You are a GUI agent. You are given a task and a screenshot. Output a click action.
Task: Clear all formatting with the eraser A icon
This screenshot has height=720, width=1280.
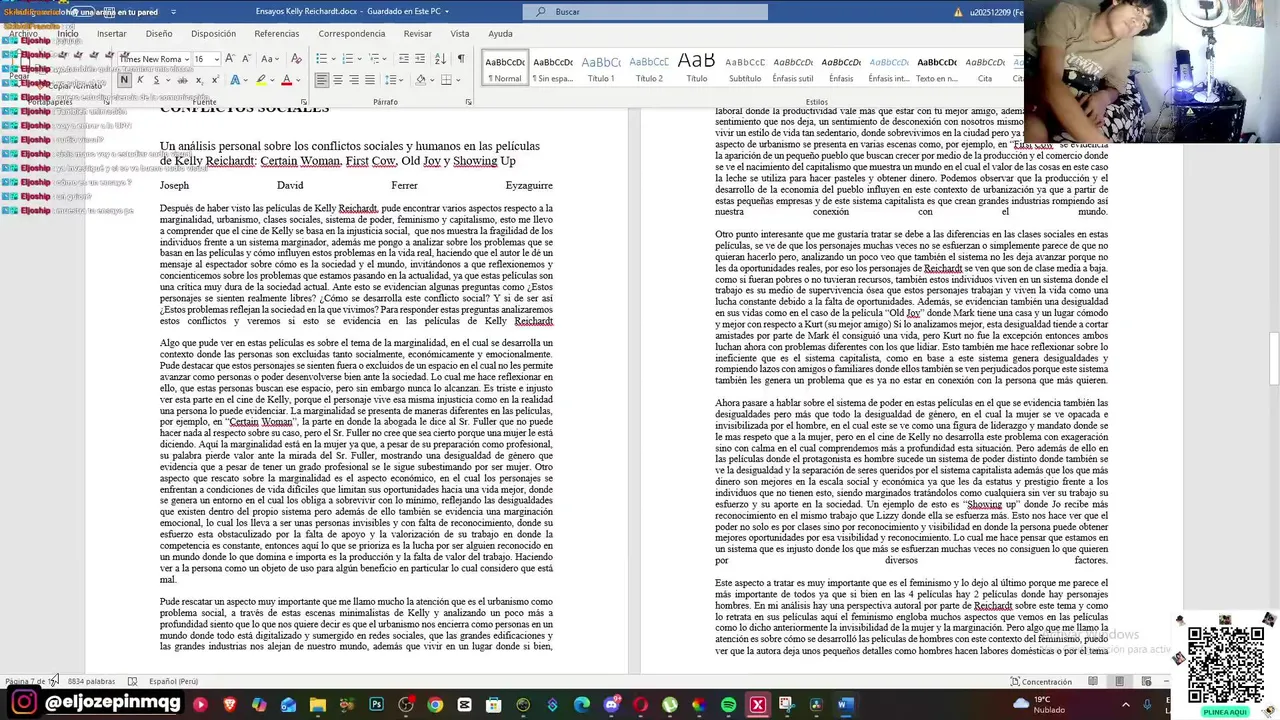[x=296, y=59]
